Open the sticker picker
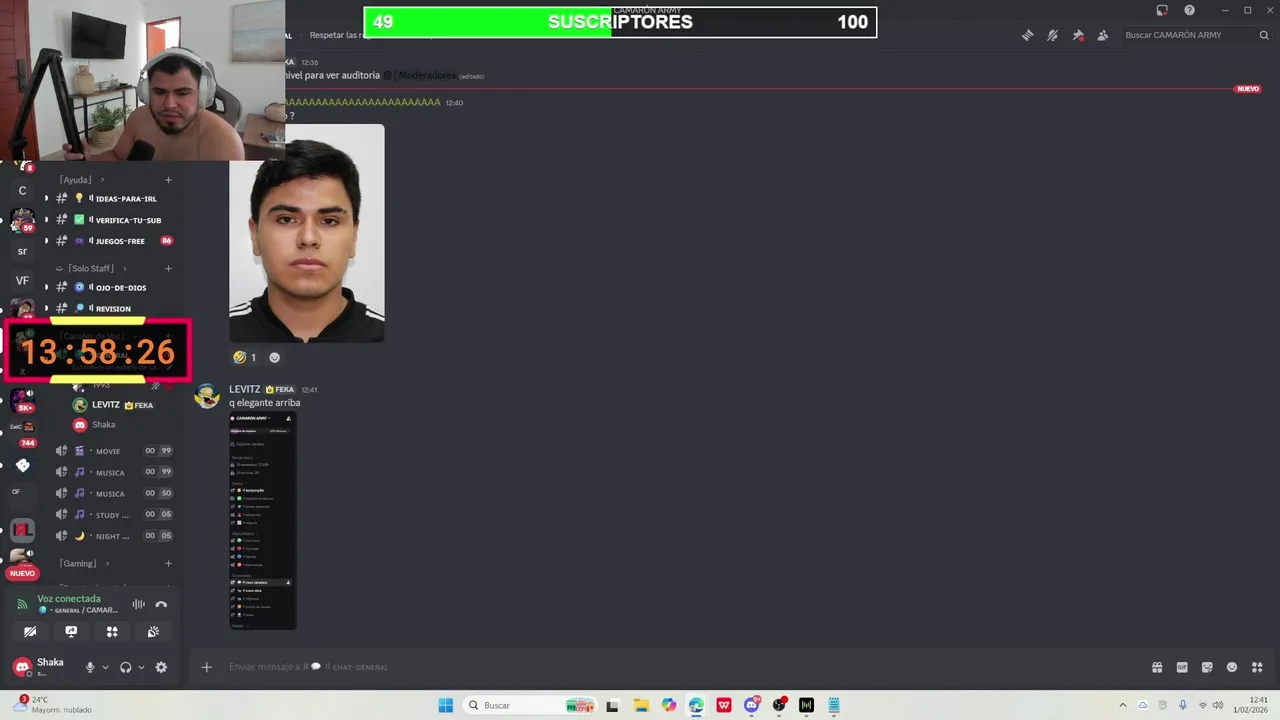The image size is (1280, 720). point(1207,667)
